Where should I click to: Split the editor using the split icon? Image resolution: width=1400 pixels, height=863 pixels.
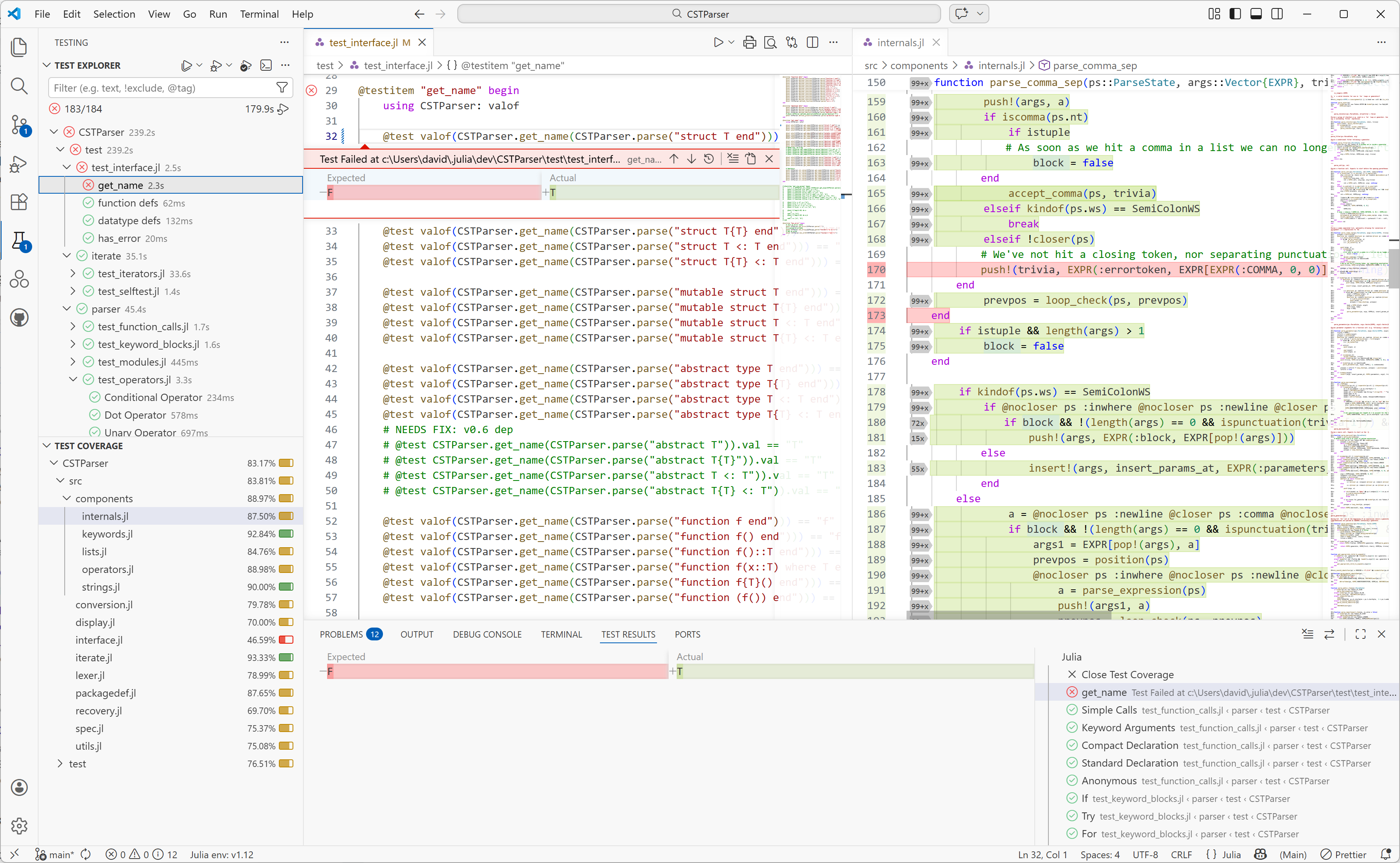click(812, 42)
